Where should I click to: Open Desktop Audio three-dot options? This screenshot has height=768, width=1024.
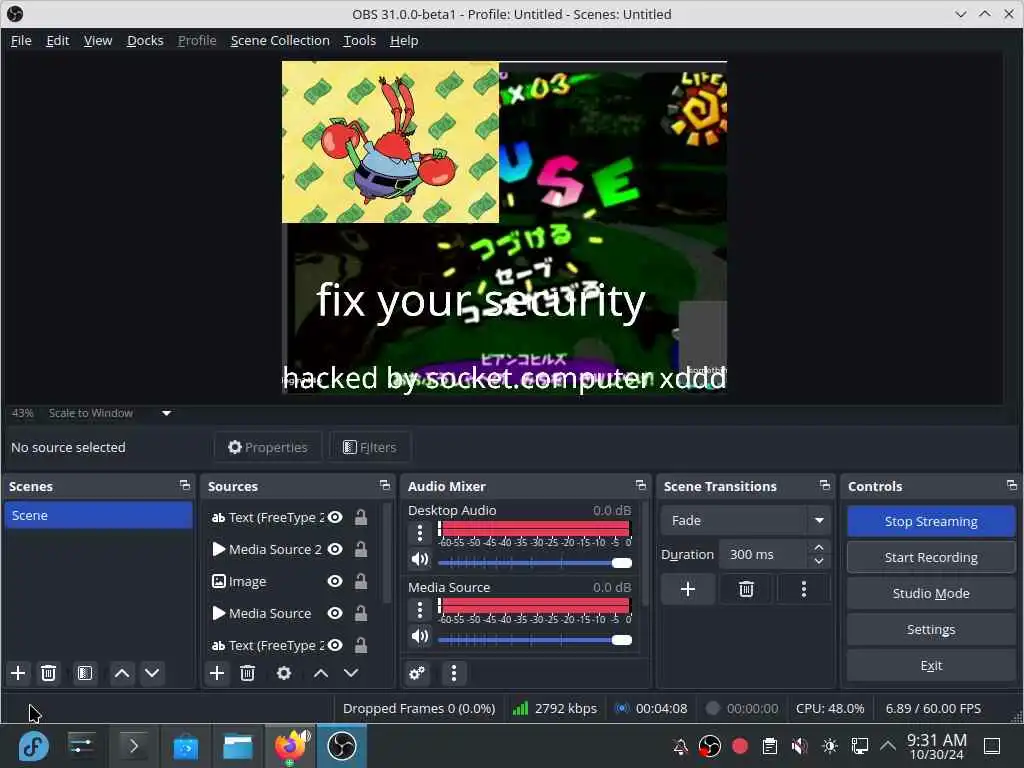pos(420,533)
